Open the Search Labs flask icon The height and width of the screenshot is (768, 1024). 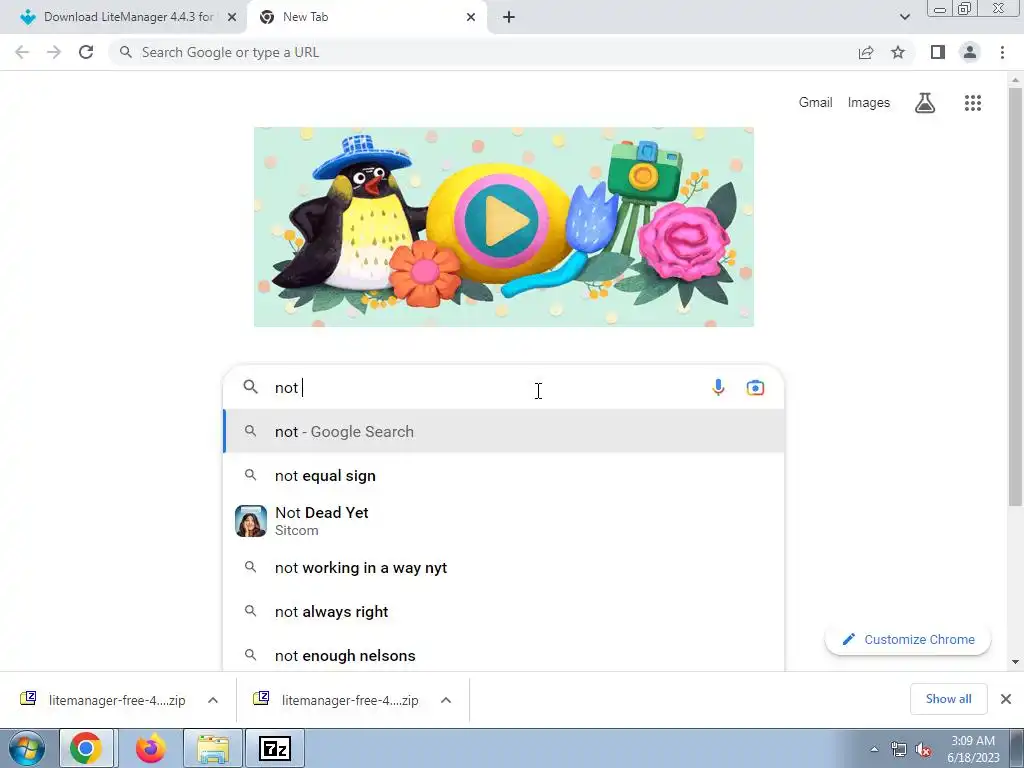coord(925,103)
